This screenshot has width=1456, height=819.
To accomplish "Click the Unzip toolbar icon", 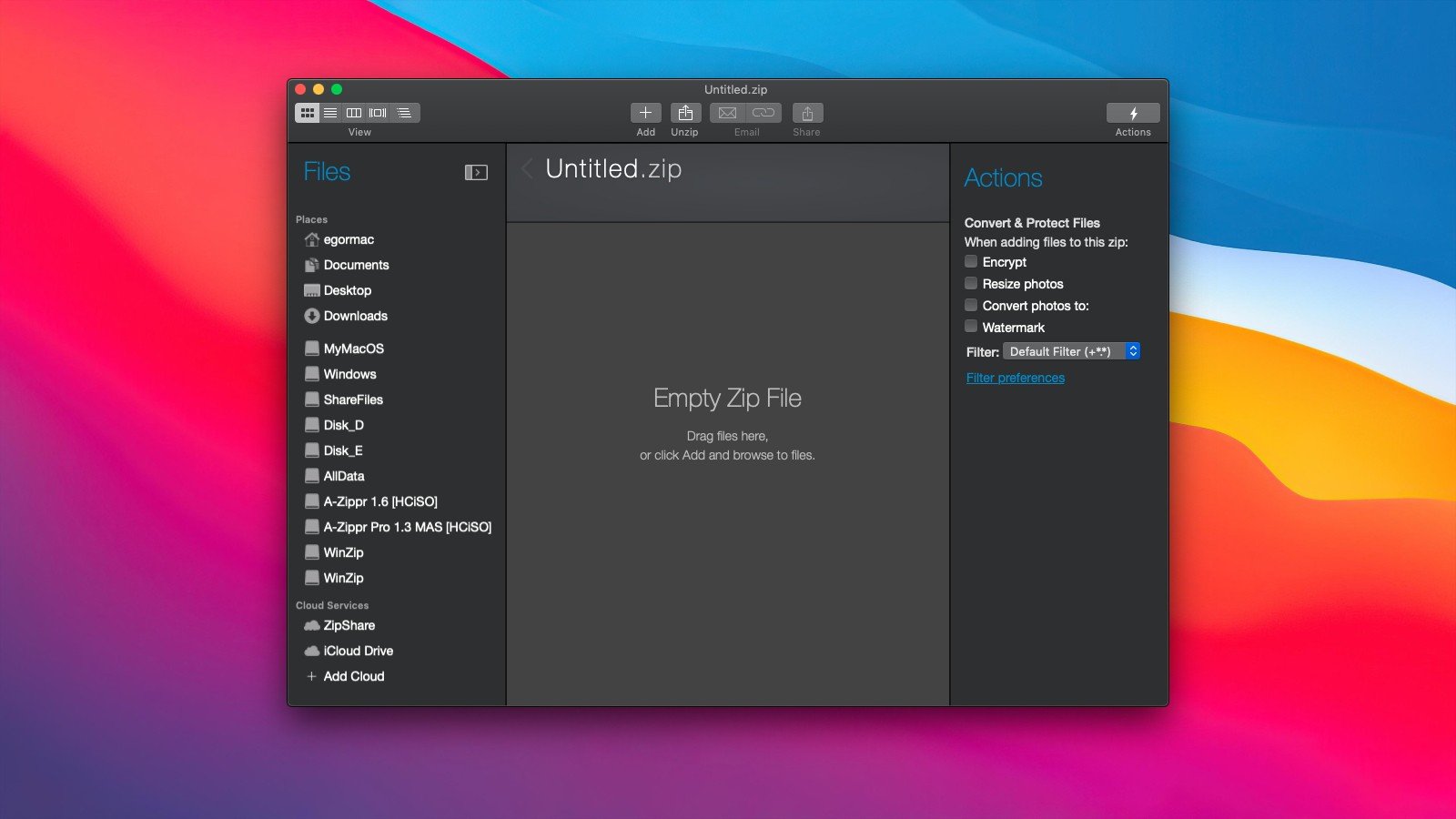I will 685,113.
